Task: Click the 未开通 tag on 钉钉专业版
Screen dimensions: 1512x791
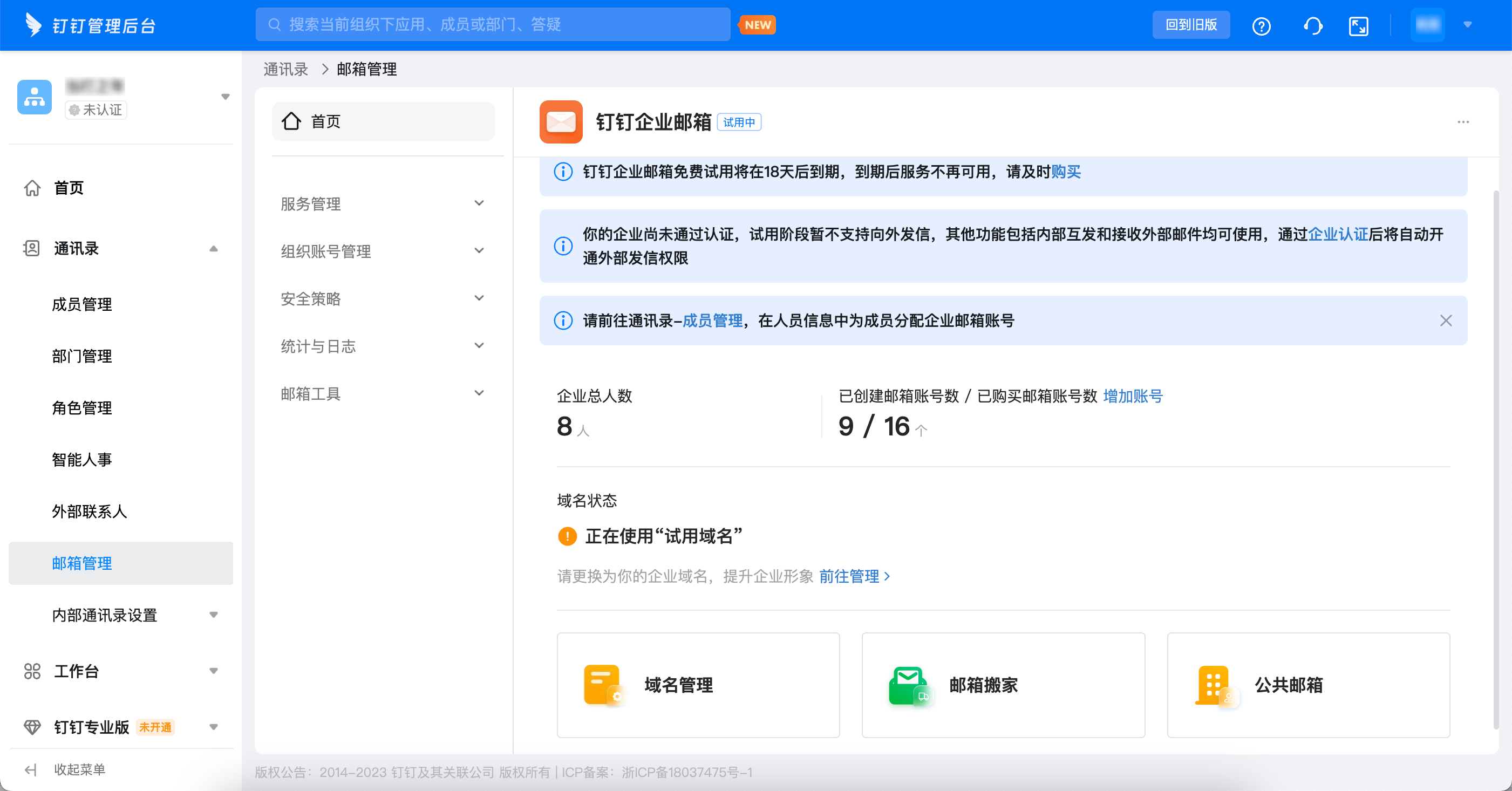Action: [155, 727]
